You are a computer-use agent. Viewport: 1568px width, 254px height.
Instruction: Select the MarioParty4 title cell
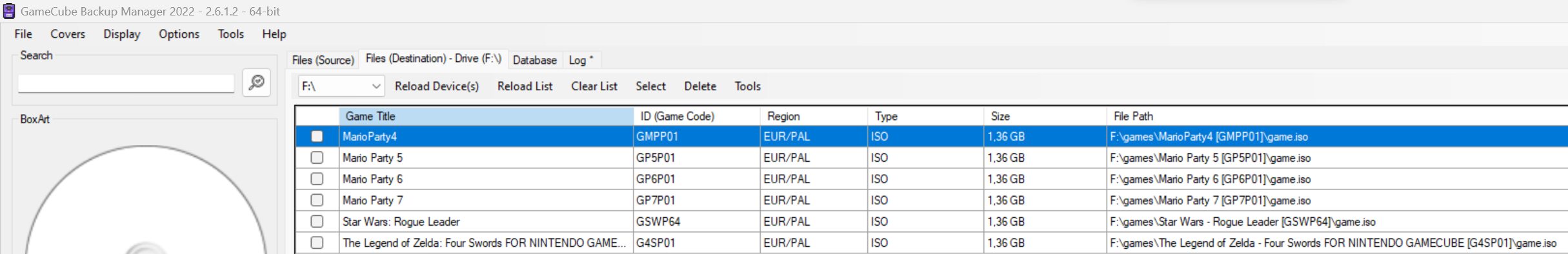(x=487, y=137)
